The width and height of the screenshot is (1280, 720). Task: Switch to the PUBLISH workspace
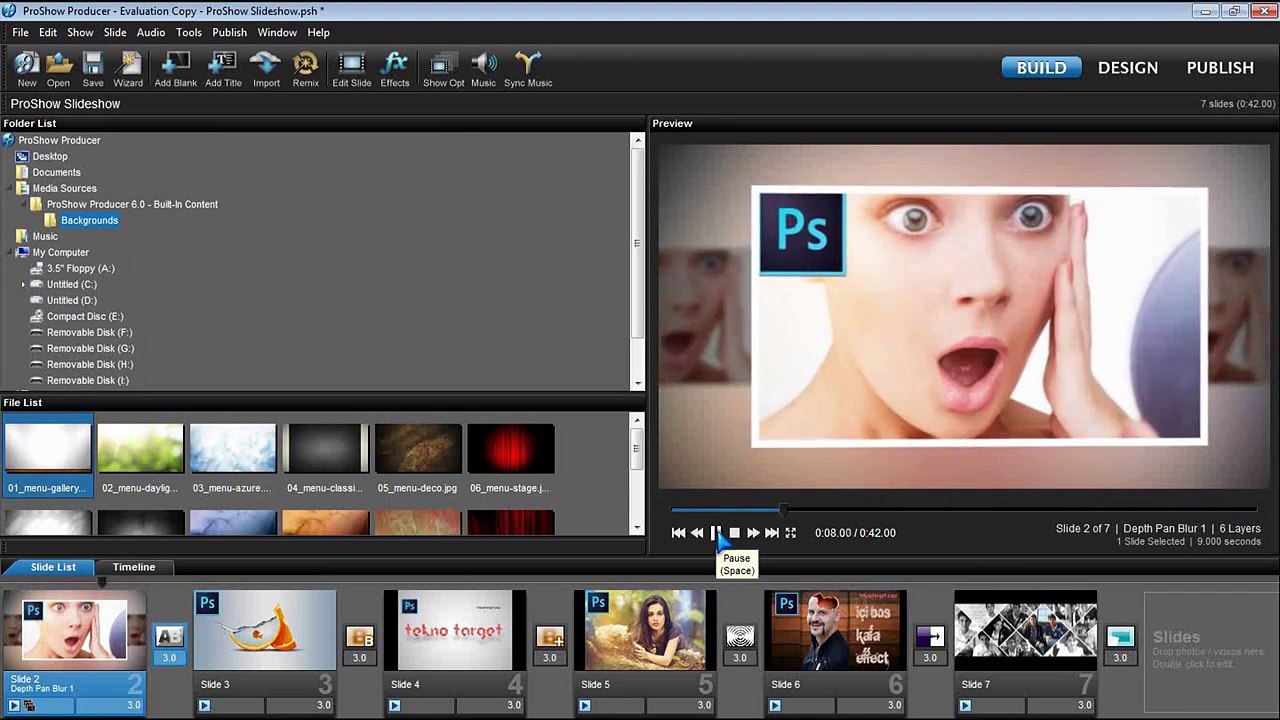coord(1220,67)
